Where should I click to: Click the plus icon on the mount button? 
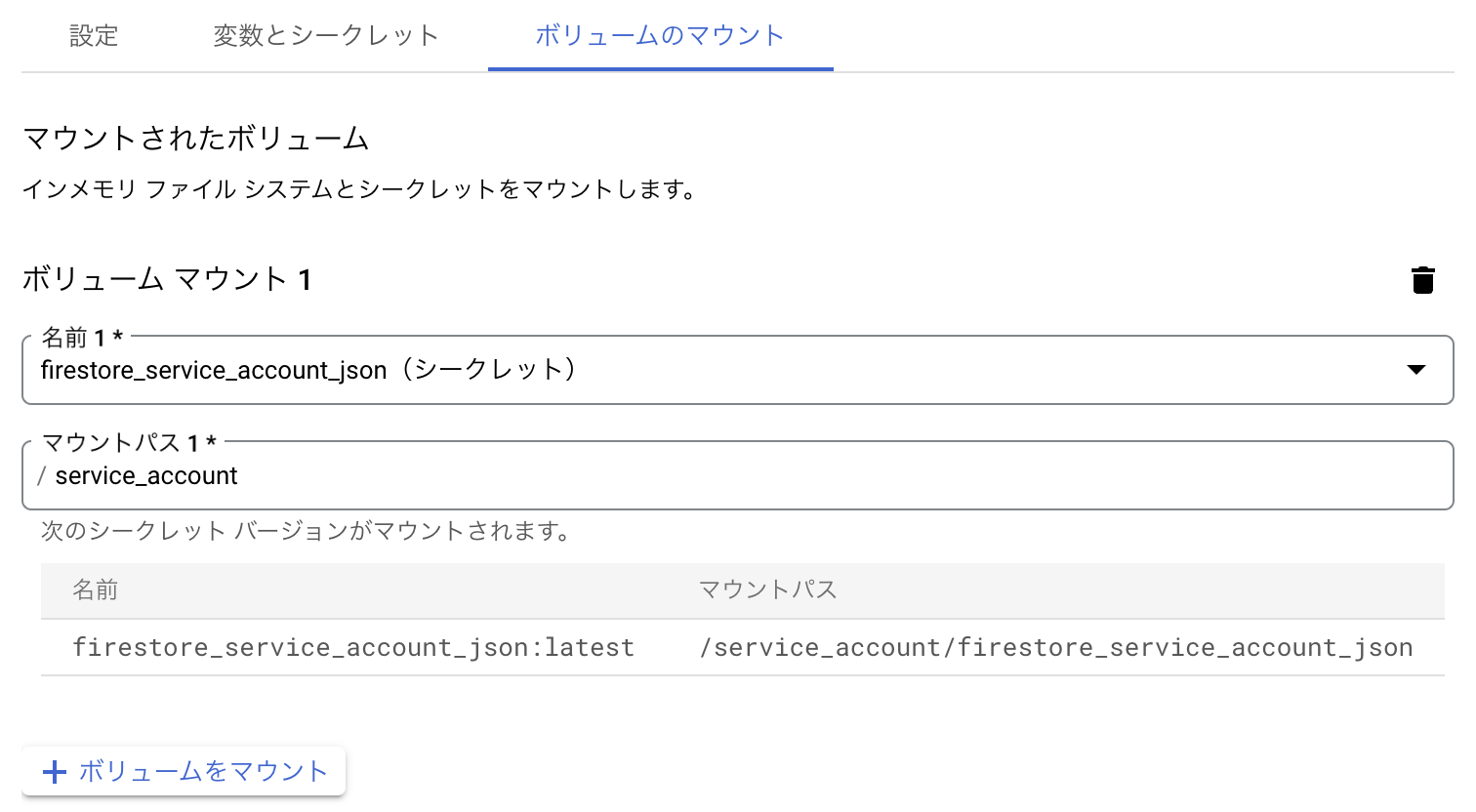(55, 771)
